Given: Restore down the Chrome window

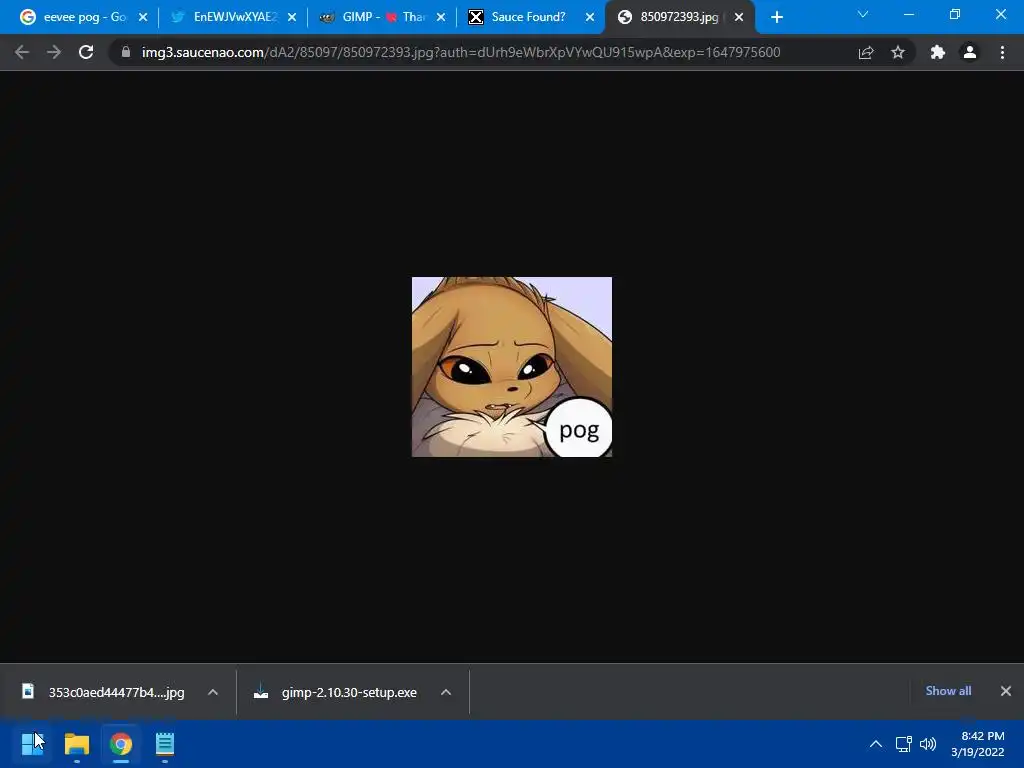Looking at the screenshot, I should [x=955, y=14].
